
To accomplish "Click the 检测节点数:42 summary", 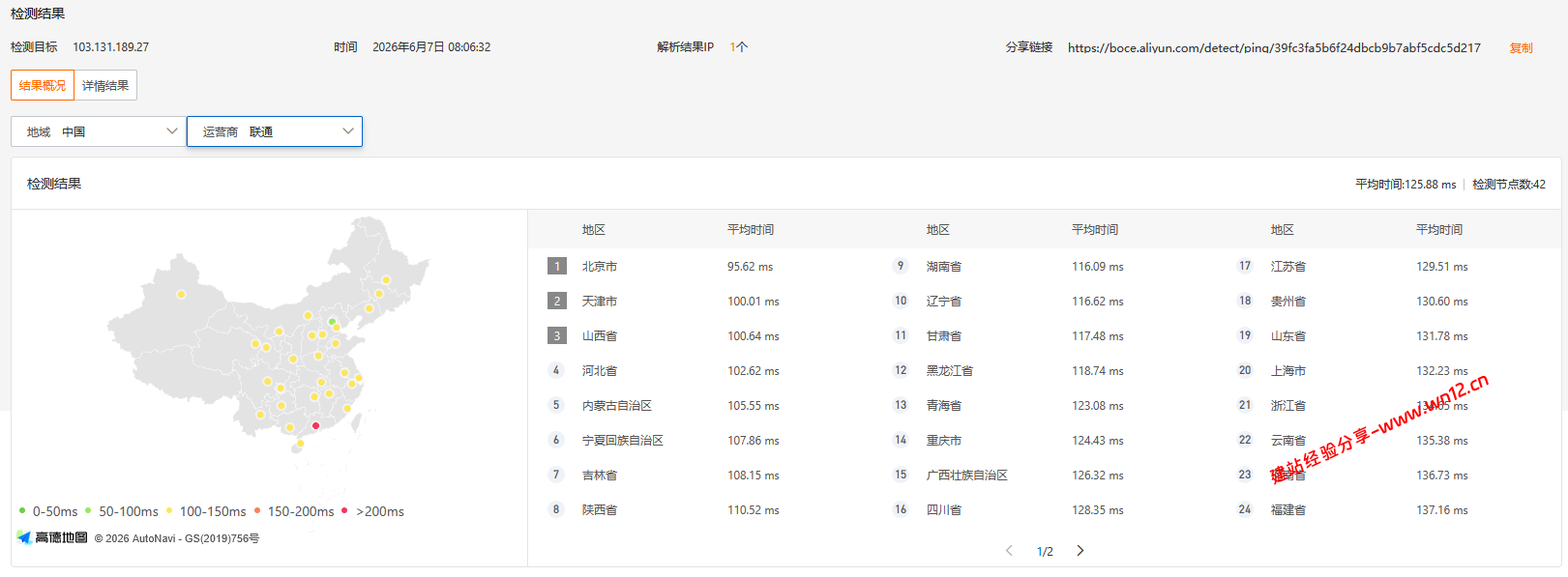I will (x=1509, y=185).
